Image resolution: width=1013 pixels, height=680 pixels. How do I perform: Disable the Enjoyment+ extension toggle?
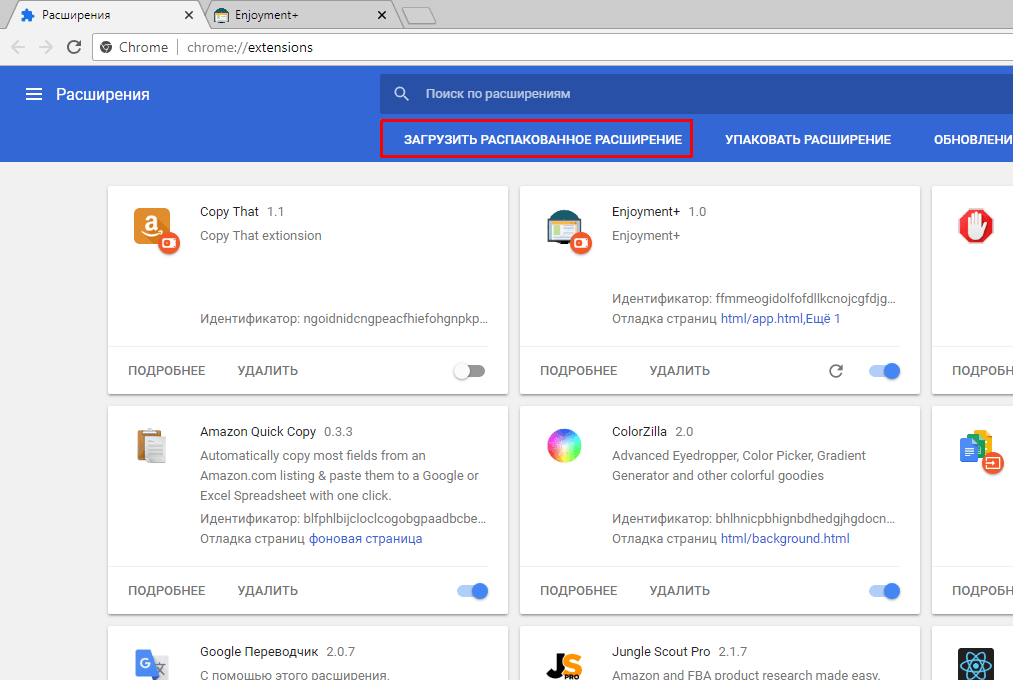tap(884, 371)
